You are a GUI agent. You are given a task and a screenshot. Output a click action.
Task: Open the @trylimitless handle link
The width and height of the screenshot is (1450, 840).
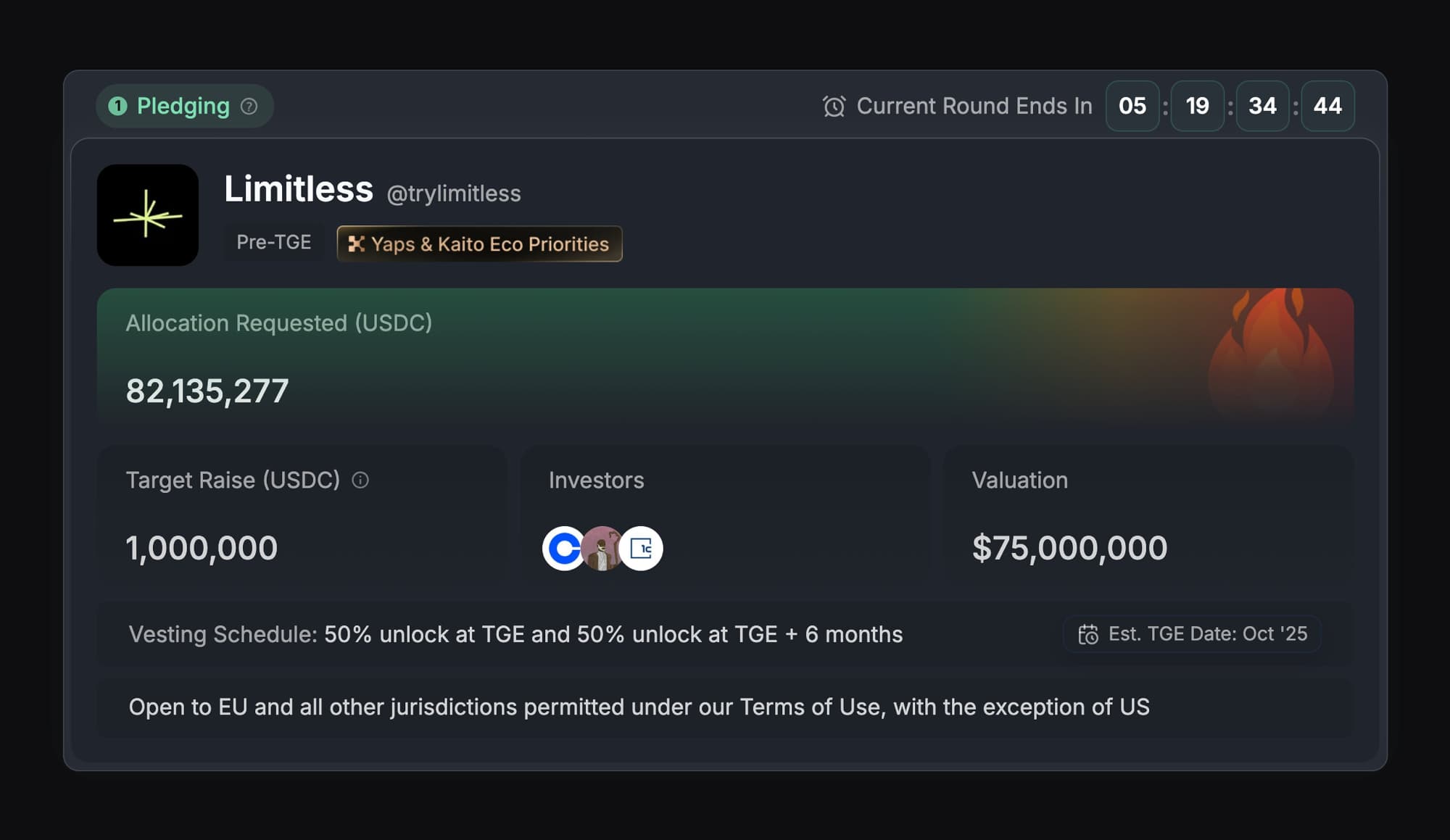[453, 194]
